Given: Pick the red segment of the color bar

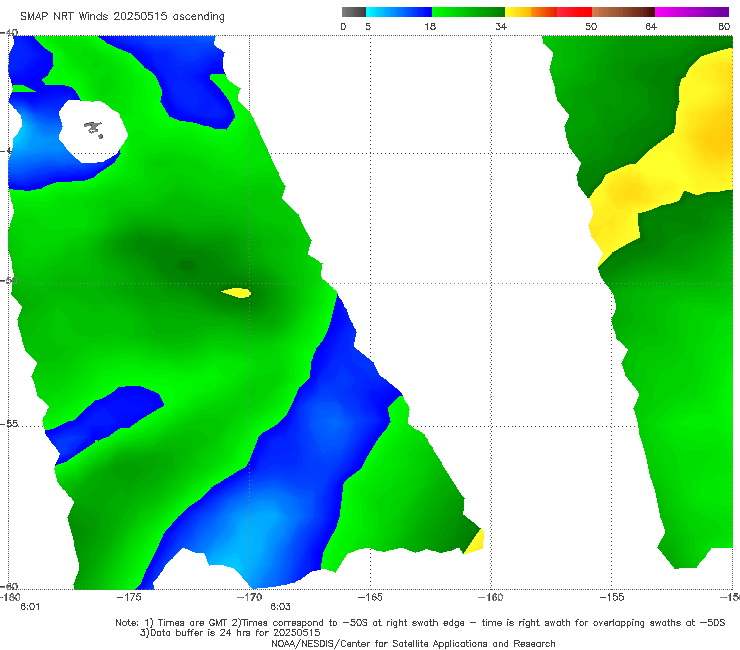Looking at the screenshot, I should tap(575, 12).
